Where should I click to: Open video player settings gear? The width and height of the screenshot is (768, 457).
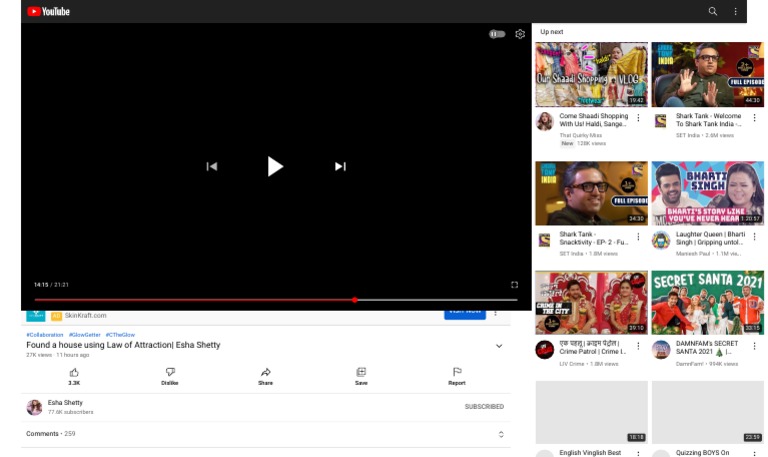click(520, 34)
